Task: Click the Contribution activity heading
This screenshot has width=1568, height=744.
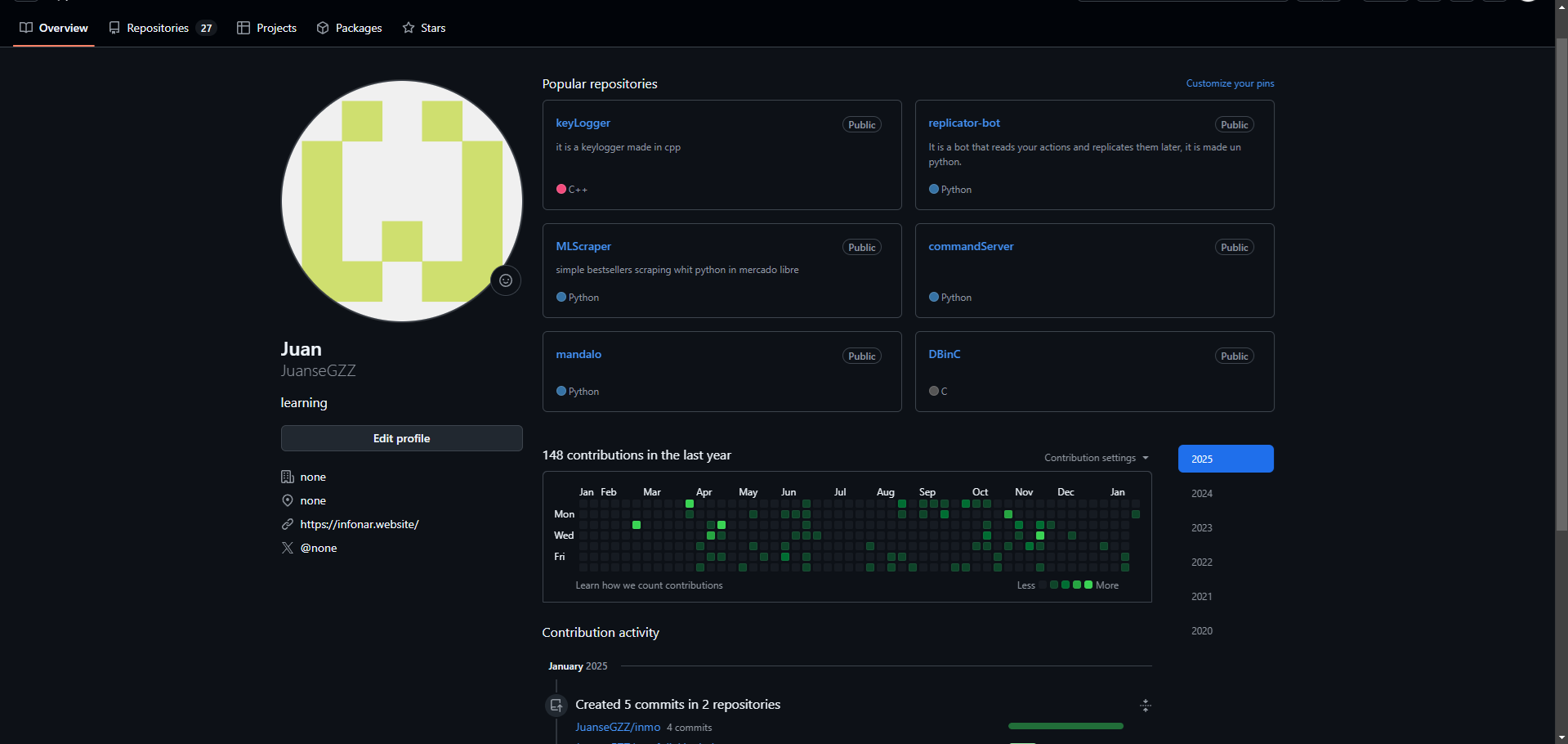Action: [x=601, y=632]
